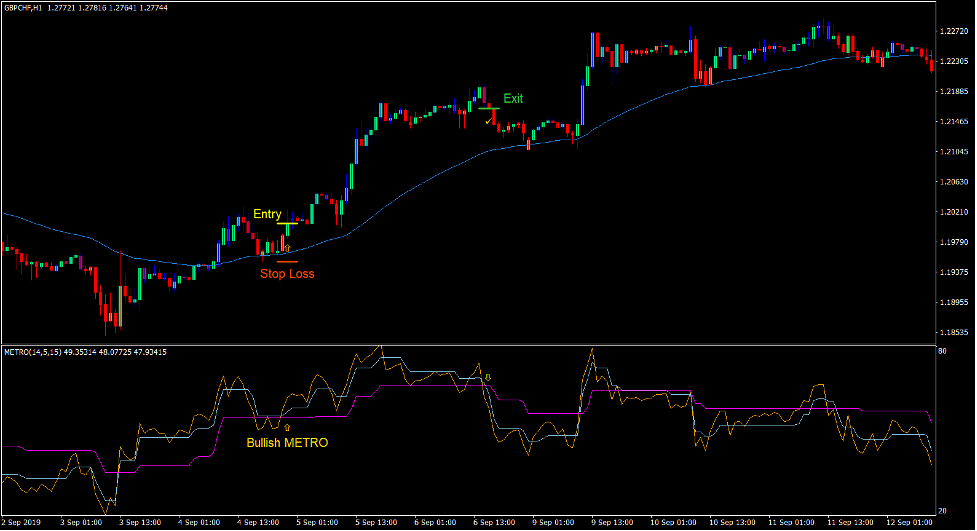Click the 1.22720 price axis label

(x=953, y=32)
